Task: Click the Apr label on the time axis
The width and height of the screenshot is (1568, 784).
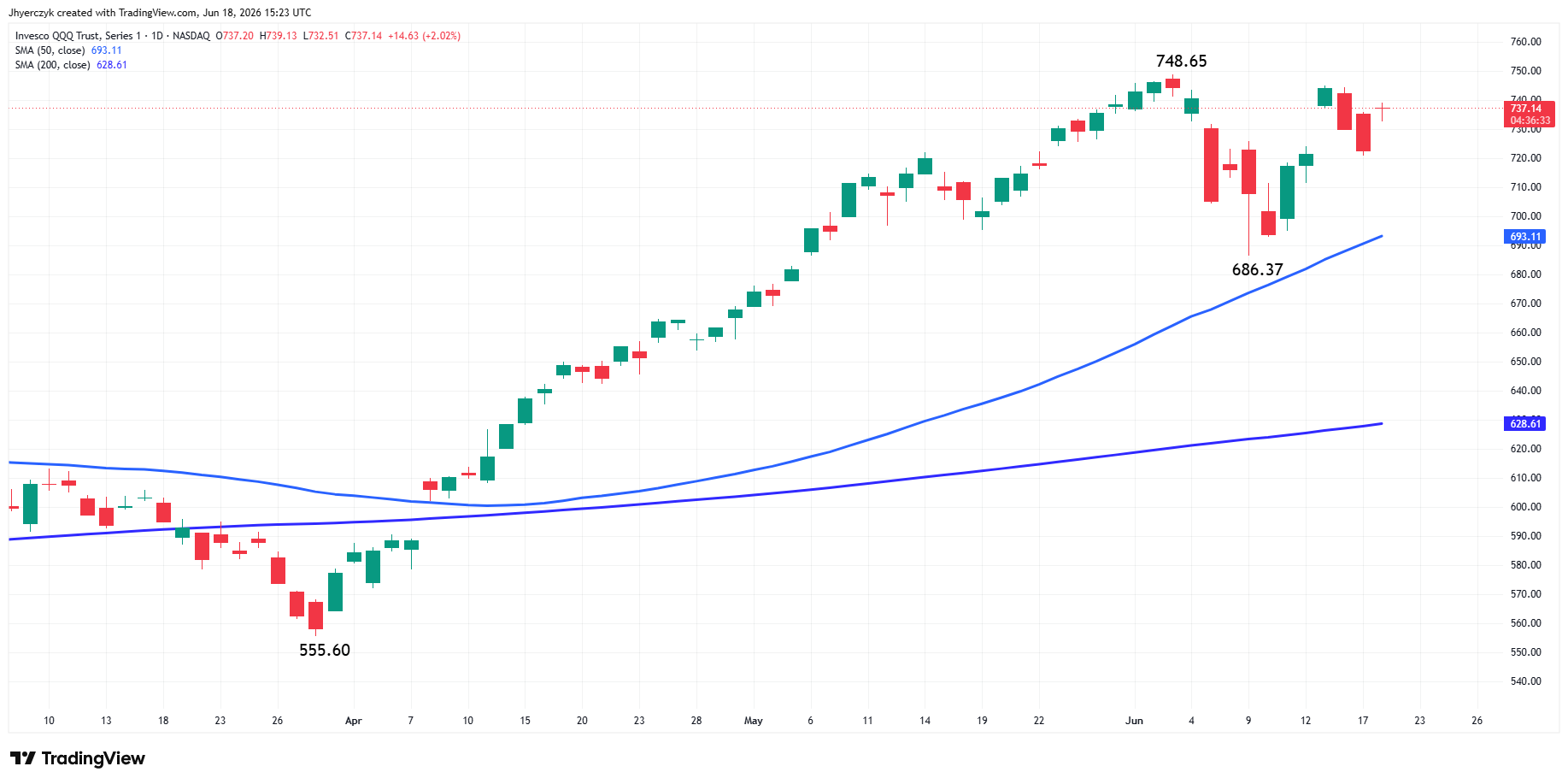Action: click(x=353, y=721)
